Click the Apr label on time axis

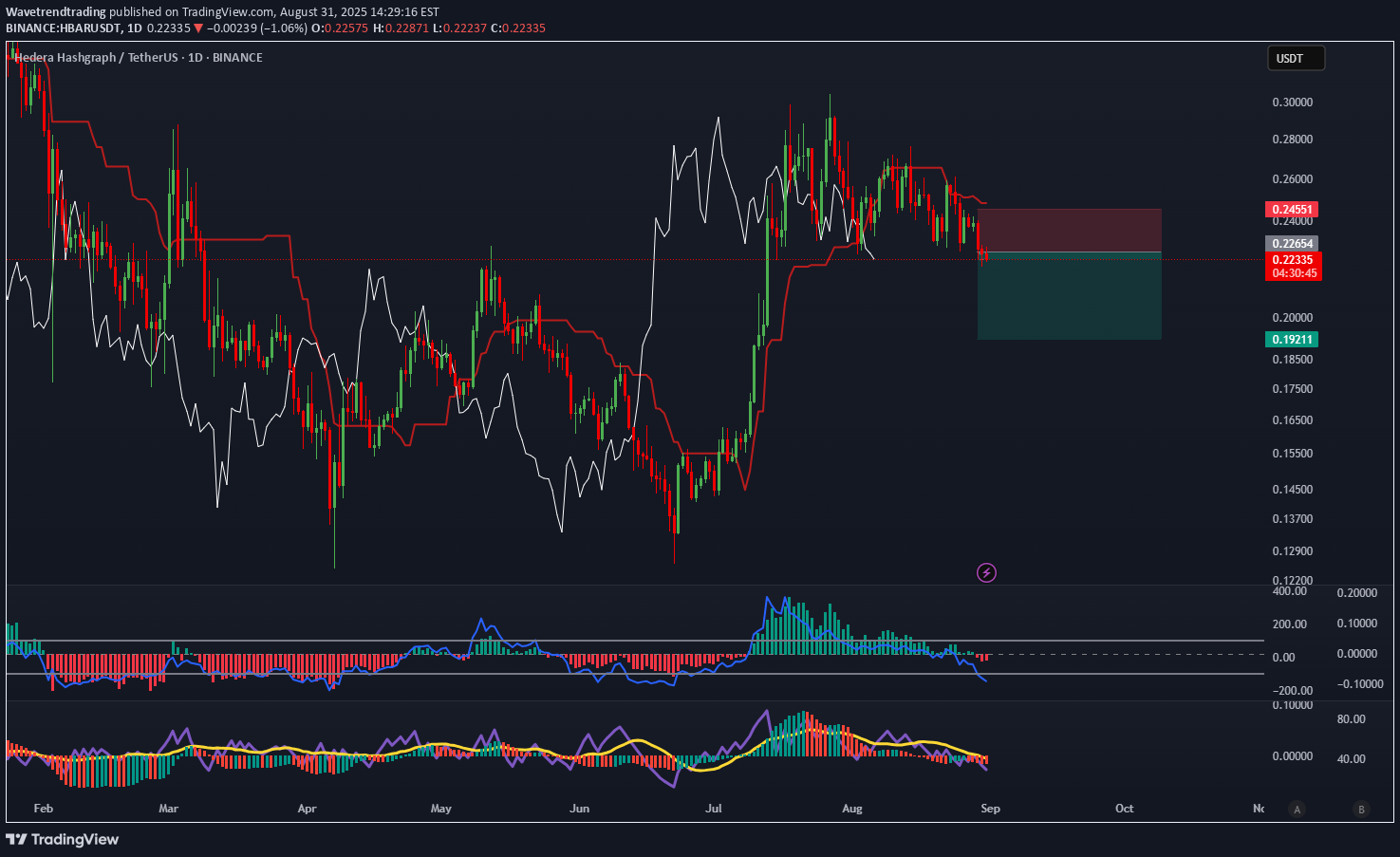pos(307,809)
